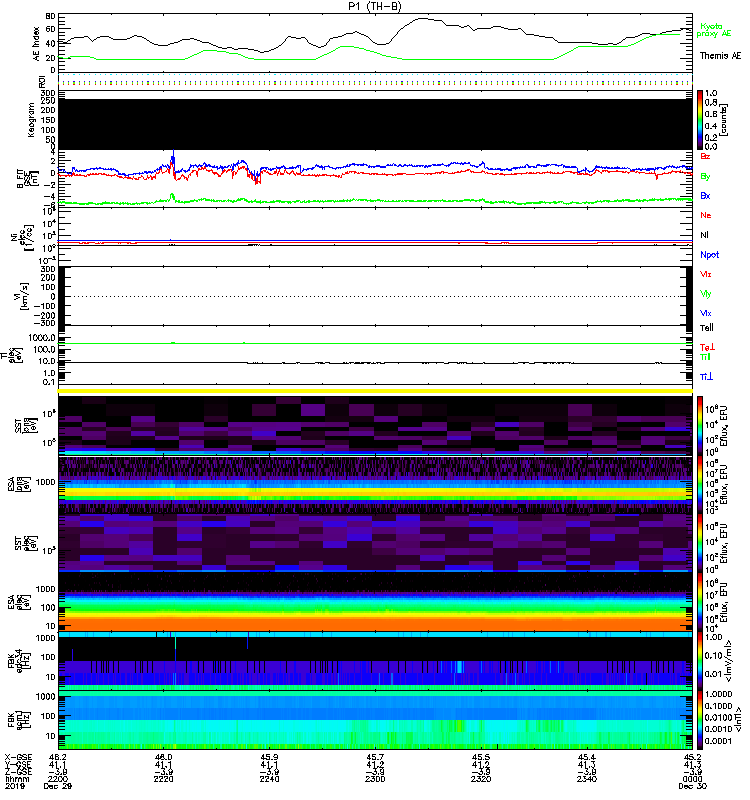
Task: Click the "46.2" X-GSE value
Action: coord(58,757)
